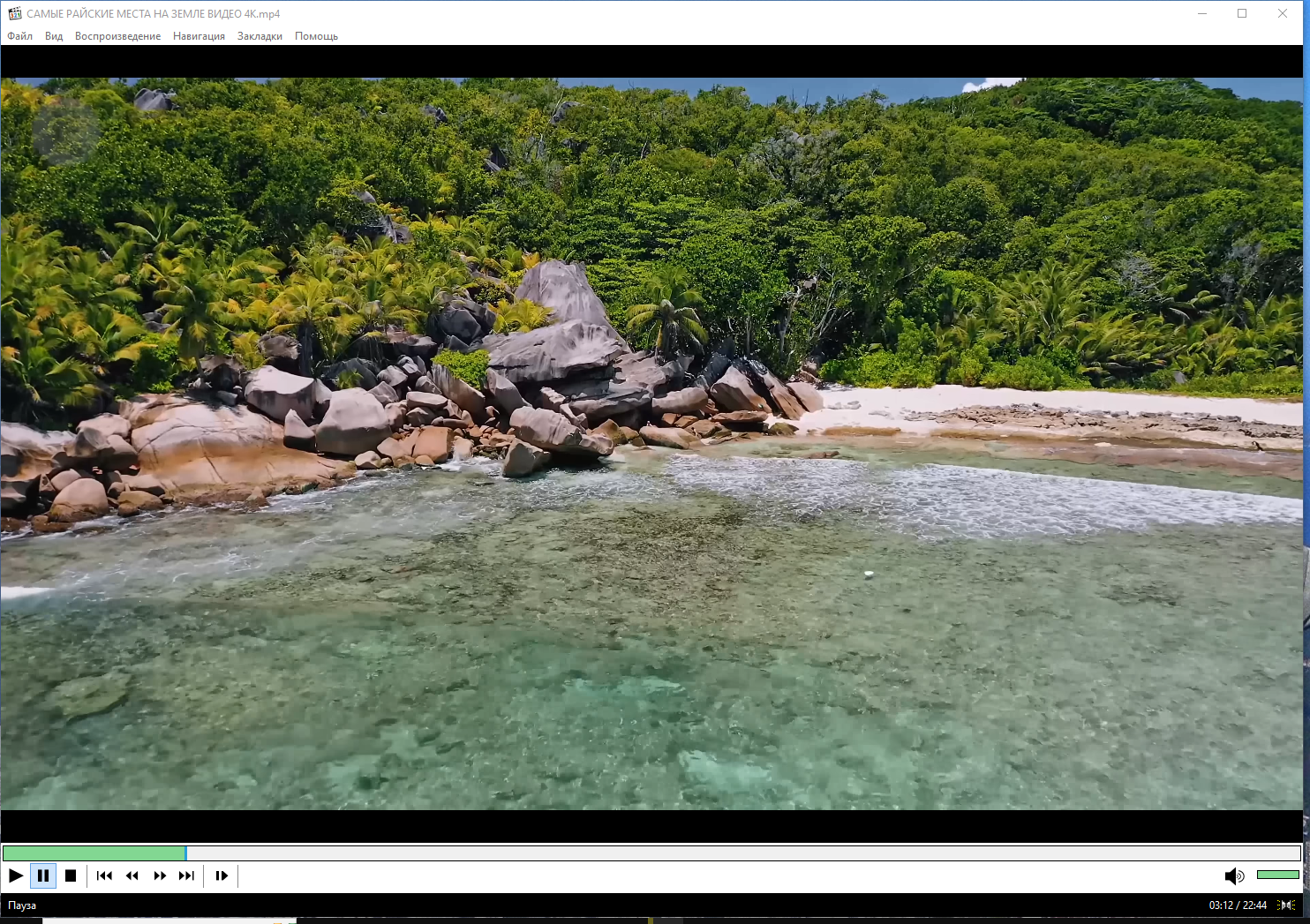Image resolution: width=1310 pixels, height=924 pixels.
Task: Mute audio via the speaker icon
Action: 1234,875
